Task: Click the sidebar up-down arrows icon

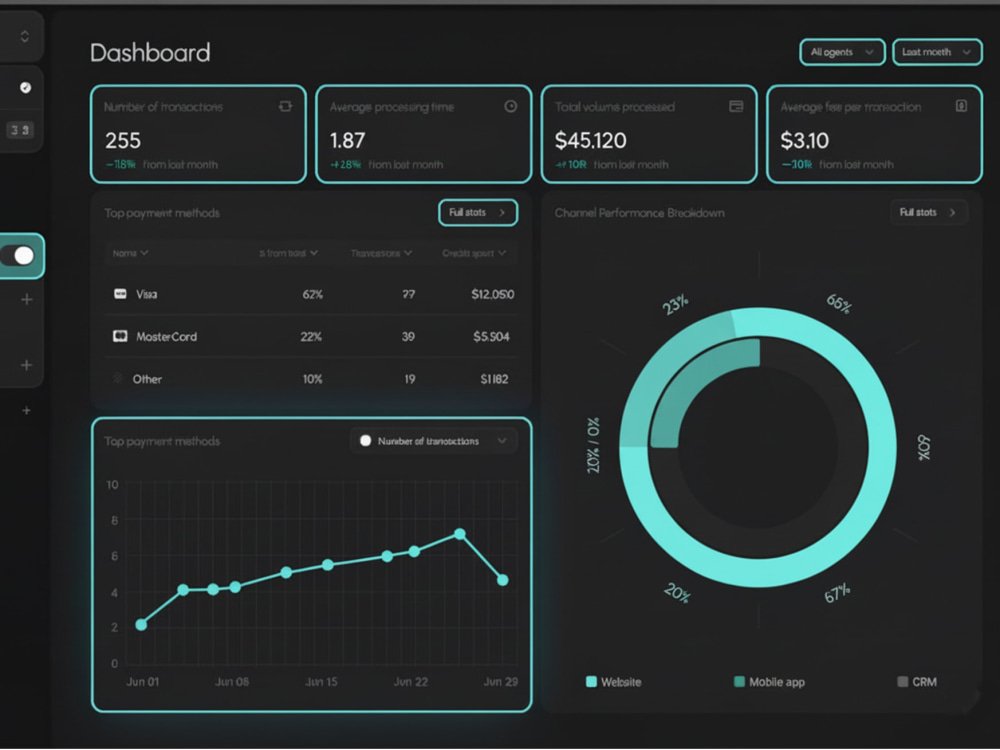Action: click(x=24, y=36)
